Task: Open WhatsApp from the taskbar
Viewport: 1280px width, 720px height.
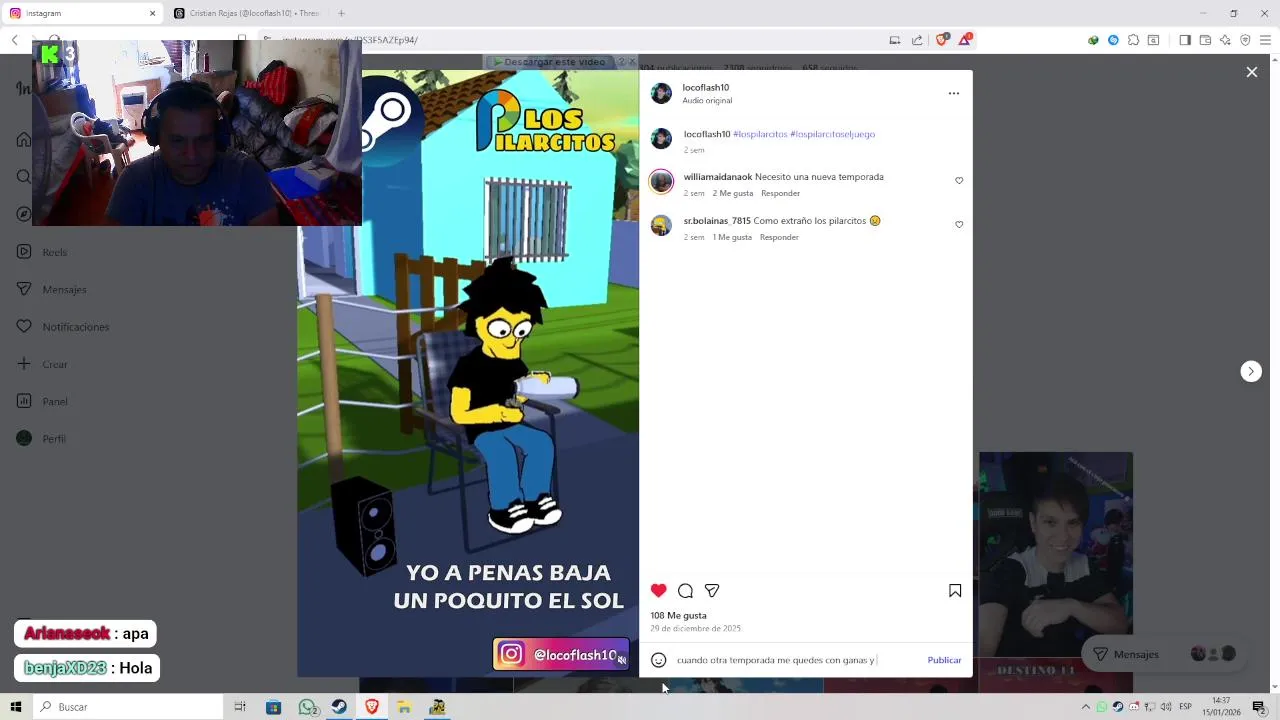Action: click(x=308, y=707)
